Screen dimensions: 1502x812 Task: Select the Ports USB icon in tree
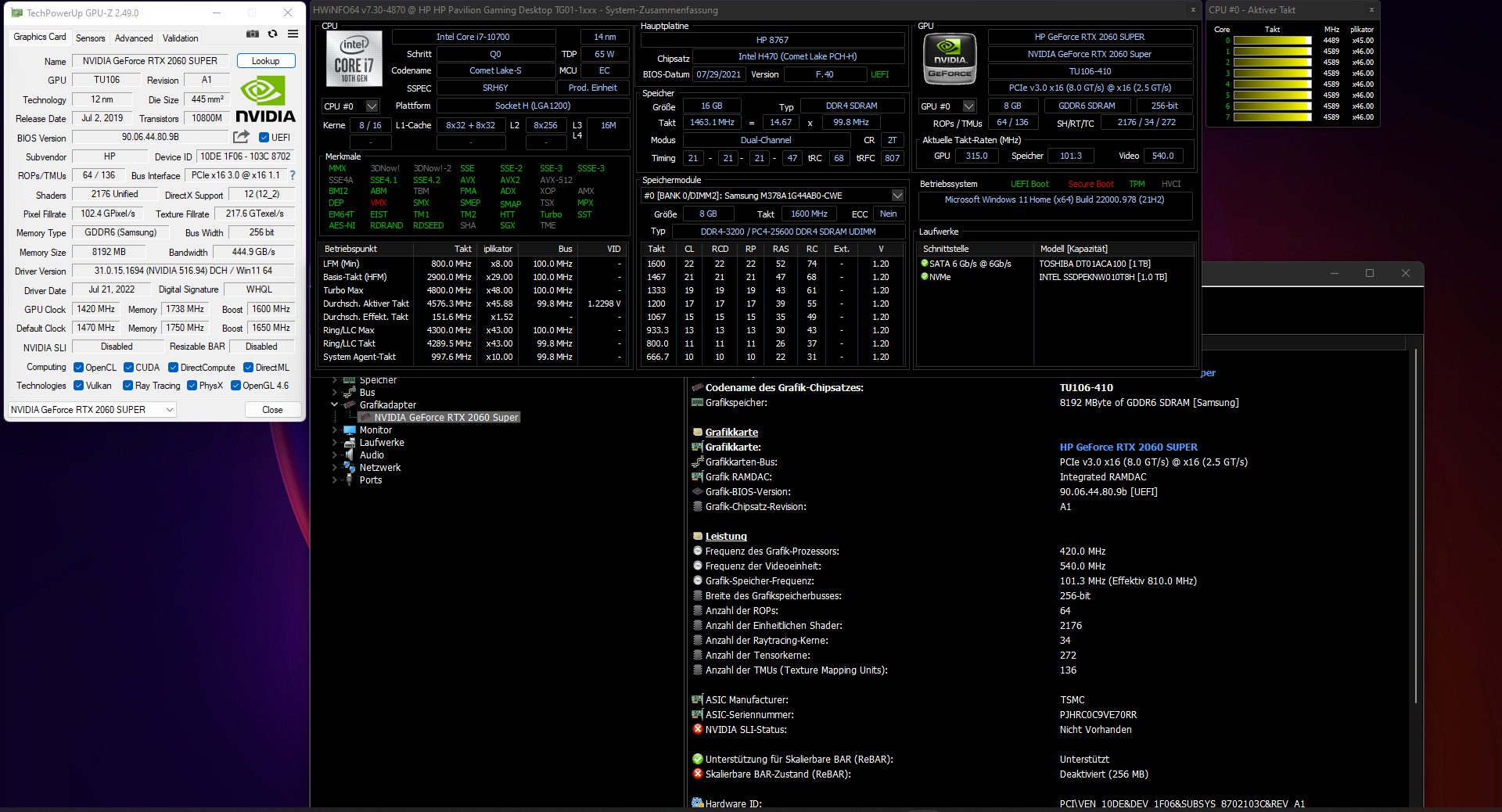pos(350,480)
